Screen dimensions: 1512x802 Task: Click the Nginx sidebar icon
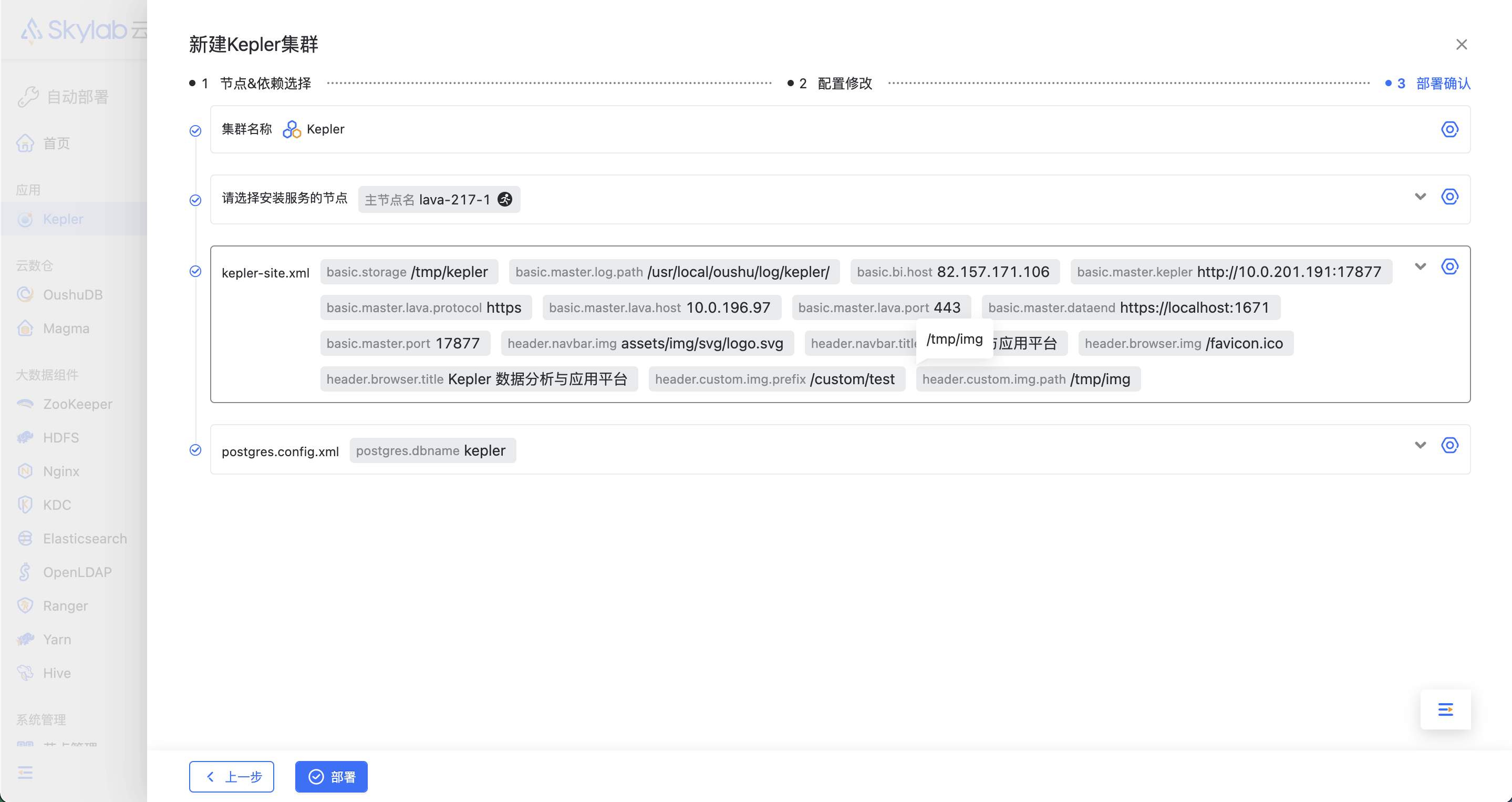[x=25, y=471]
